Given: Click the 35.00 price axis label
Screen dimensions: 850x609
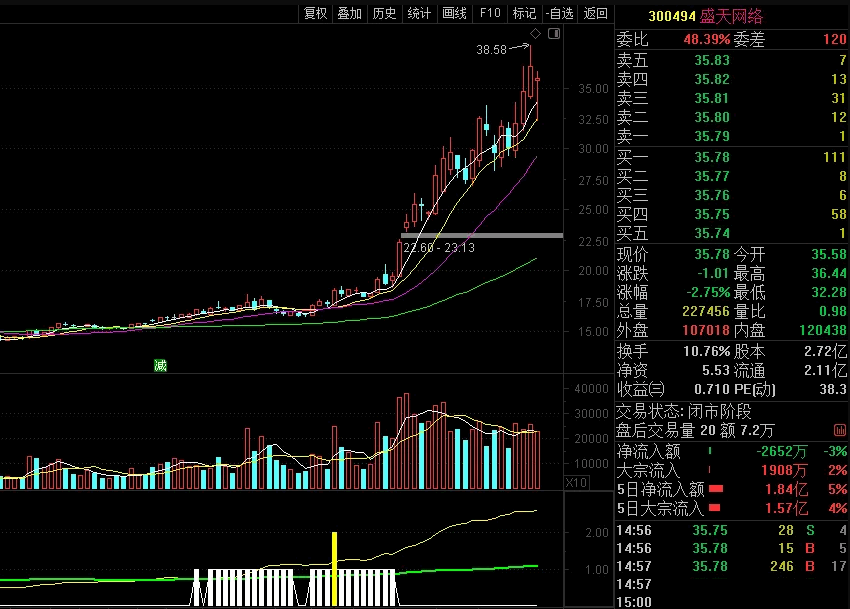Looking at the screenshot, I should point(593,88).
